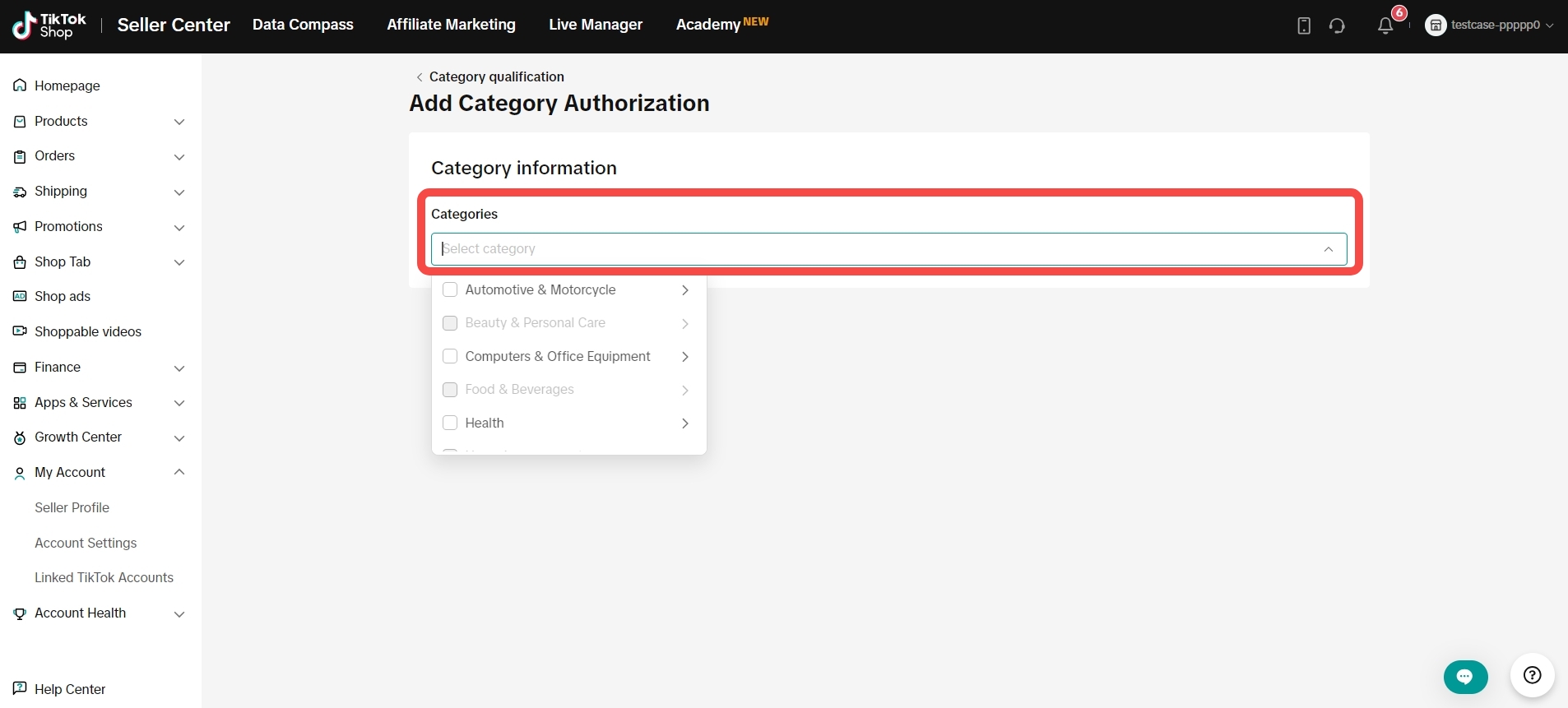Click the notification bell icon

[x=1385, y=25]
